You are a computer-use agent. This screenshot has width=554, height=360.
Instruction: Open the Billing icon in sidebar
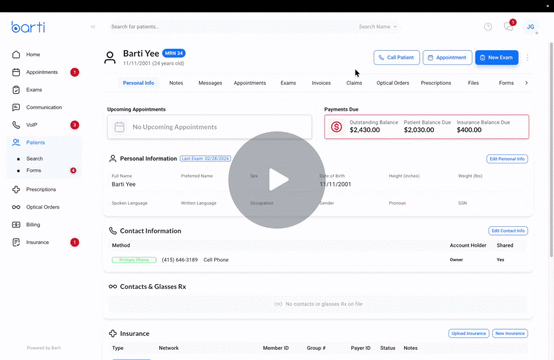[x=16, y=225]
